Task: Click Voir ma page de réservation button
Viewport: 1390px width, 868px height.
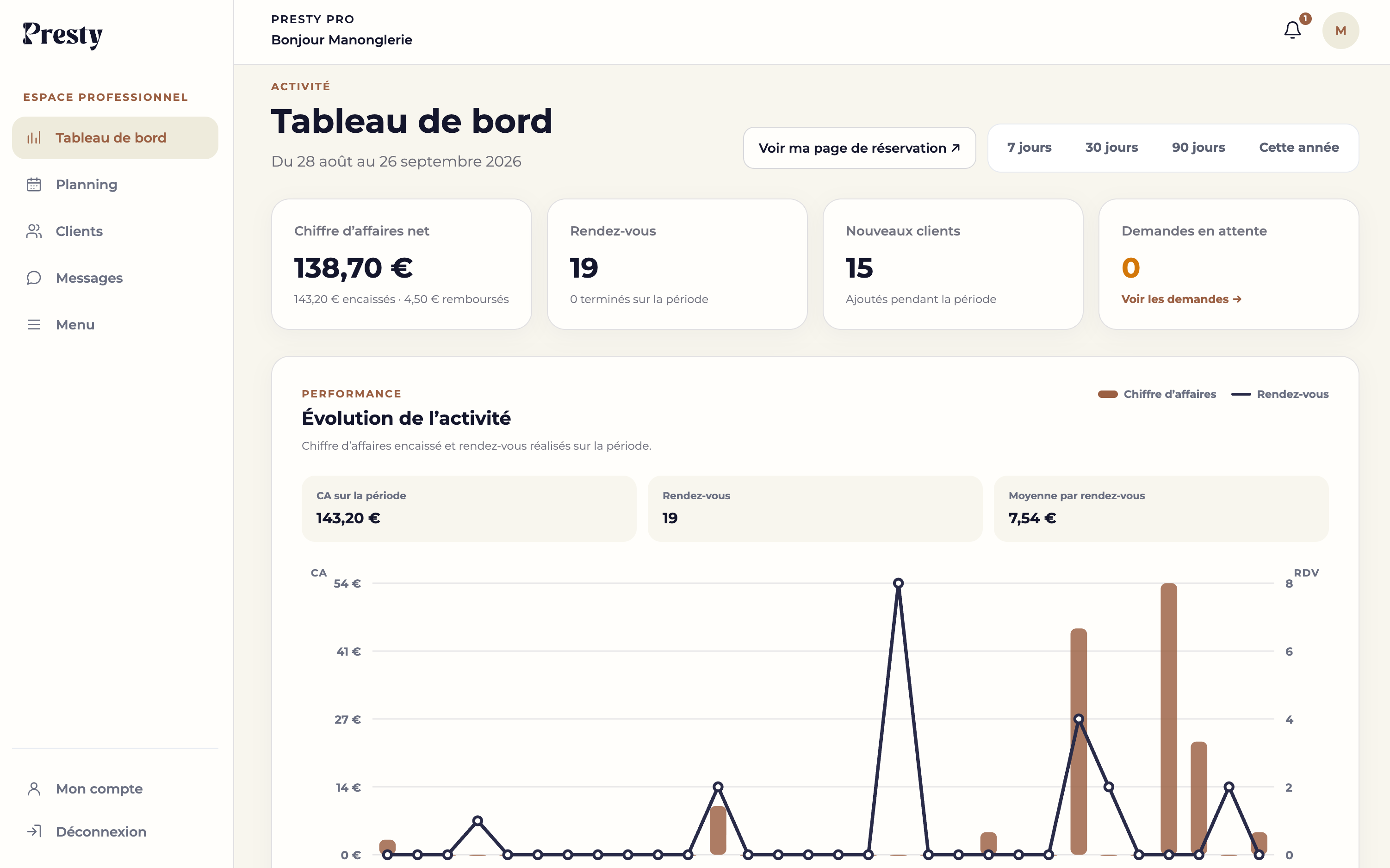Action: click(x=859, y=148)
